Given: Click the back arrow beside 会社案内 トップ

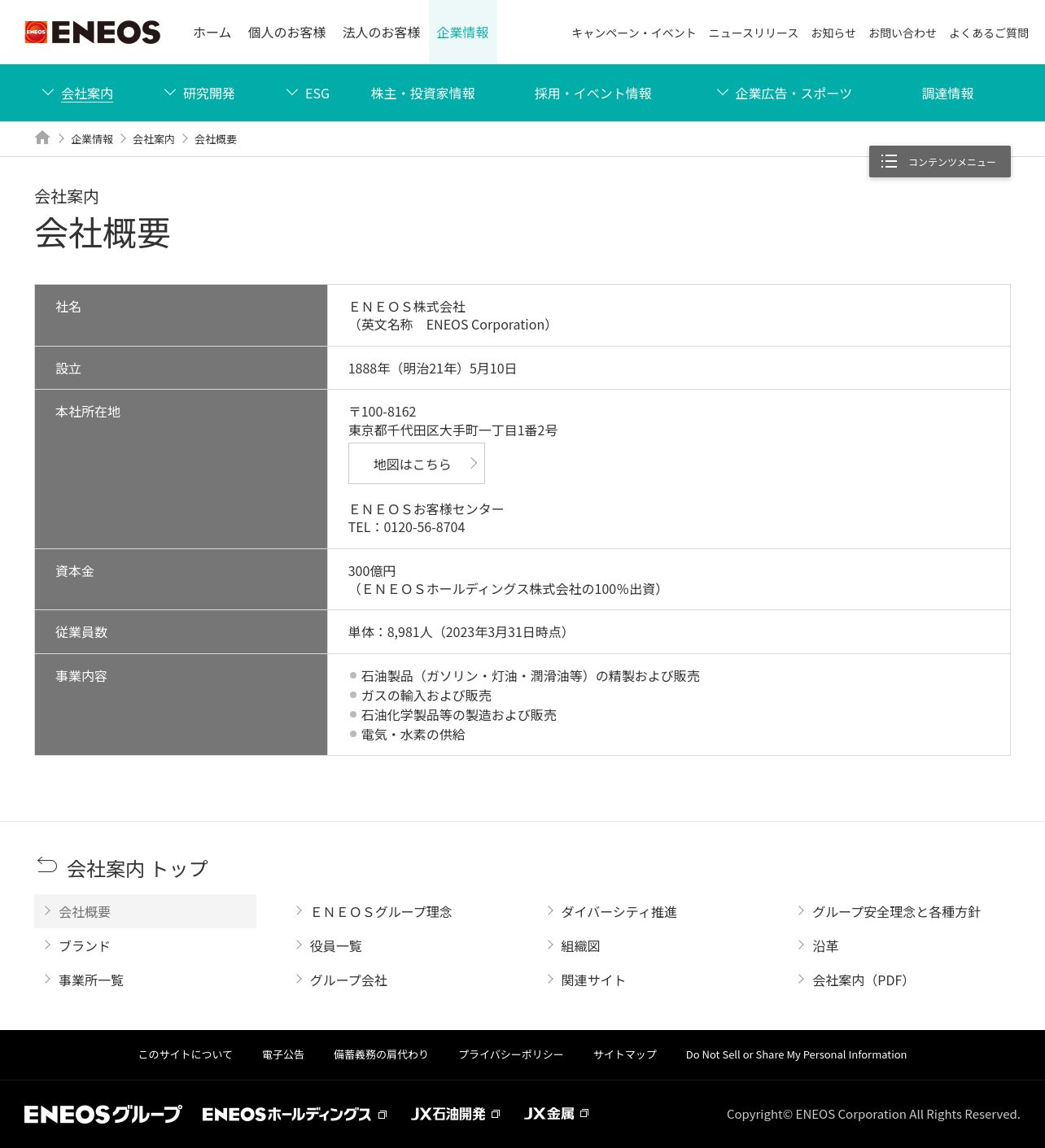Looking at the screenshot, I should coord(47,865).
